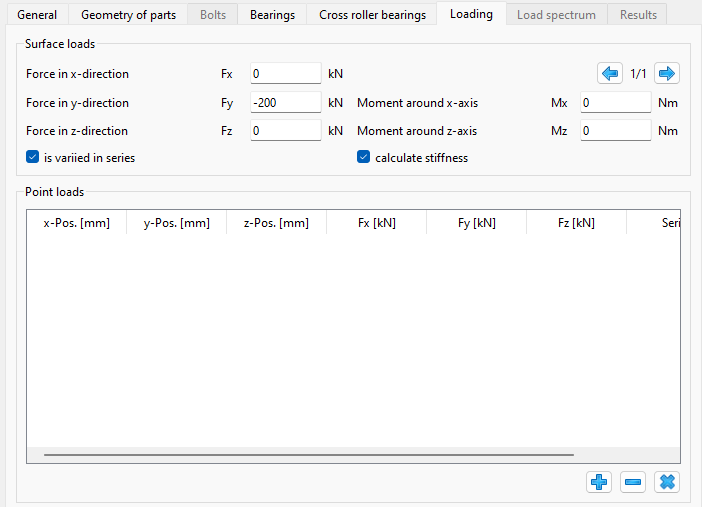Image resolution: width=702 pixels, height=507 pixels.
Task: Click the Fx force input field
Action: [x=285, y=74]
